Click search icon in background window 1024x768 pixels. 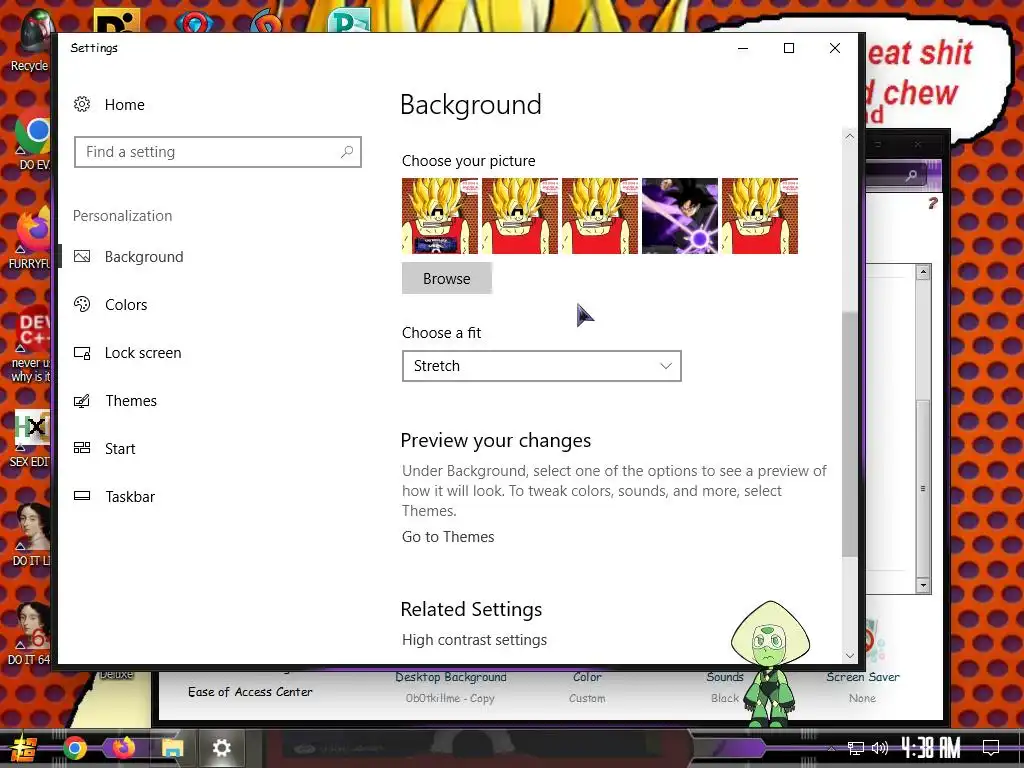pyautogui.click(x=911, y=175)
